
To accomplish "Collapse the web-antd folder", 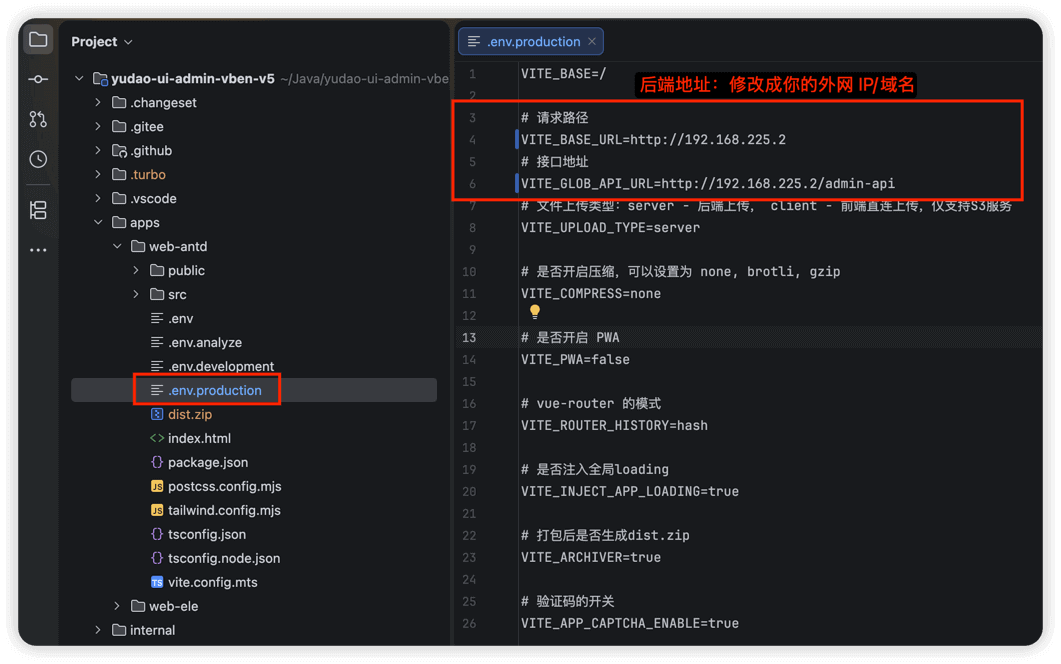I will [117, 247].
